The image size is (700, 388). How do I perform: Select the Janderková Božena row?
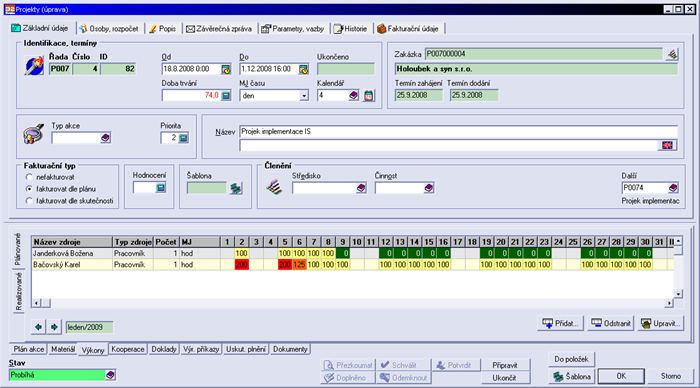point(353,254)
